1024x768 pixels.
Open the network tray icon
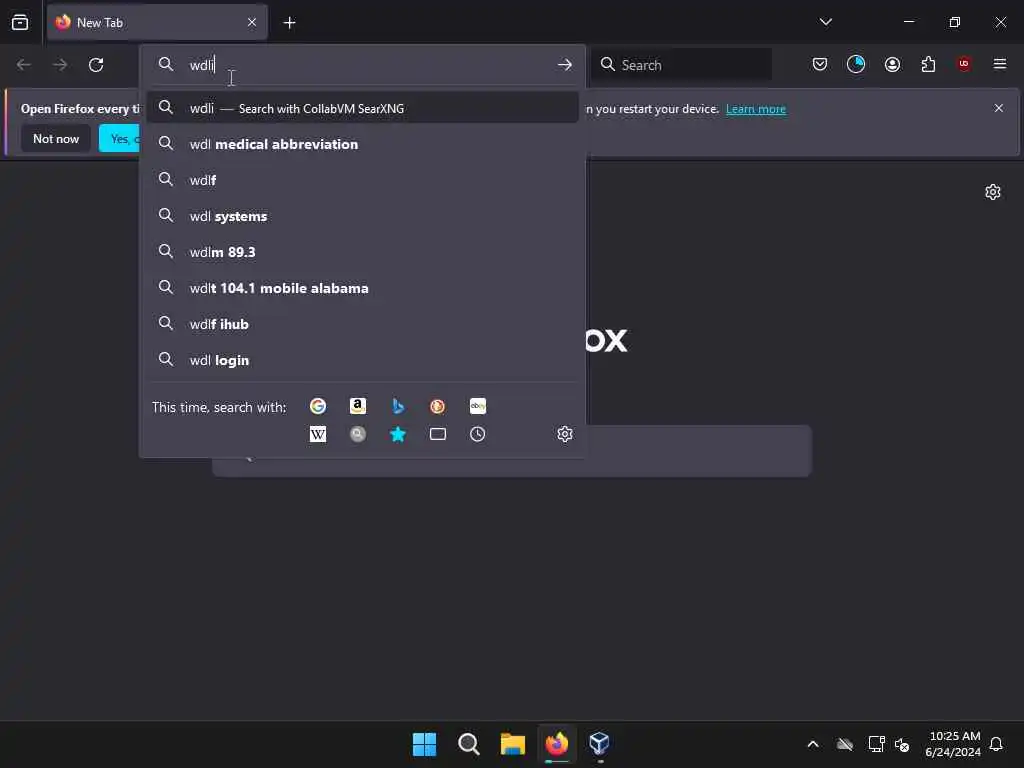pos(876,744)
